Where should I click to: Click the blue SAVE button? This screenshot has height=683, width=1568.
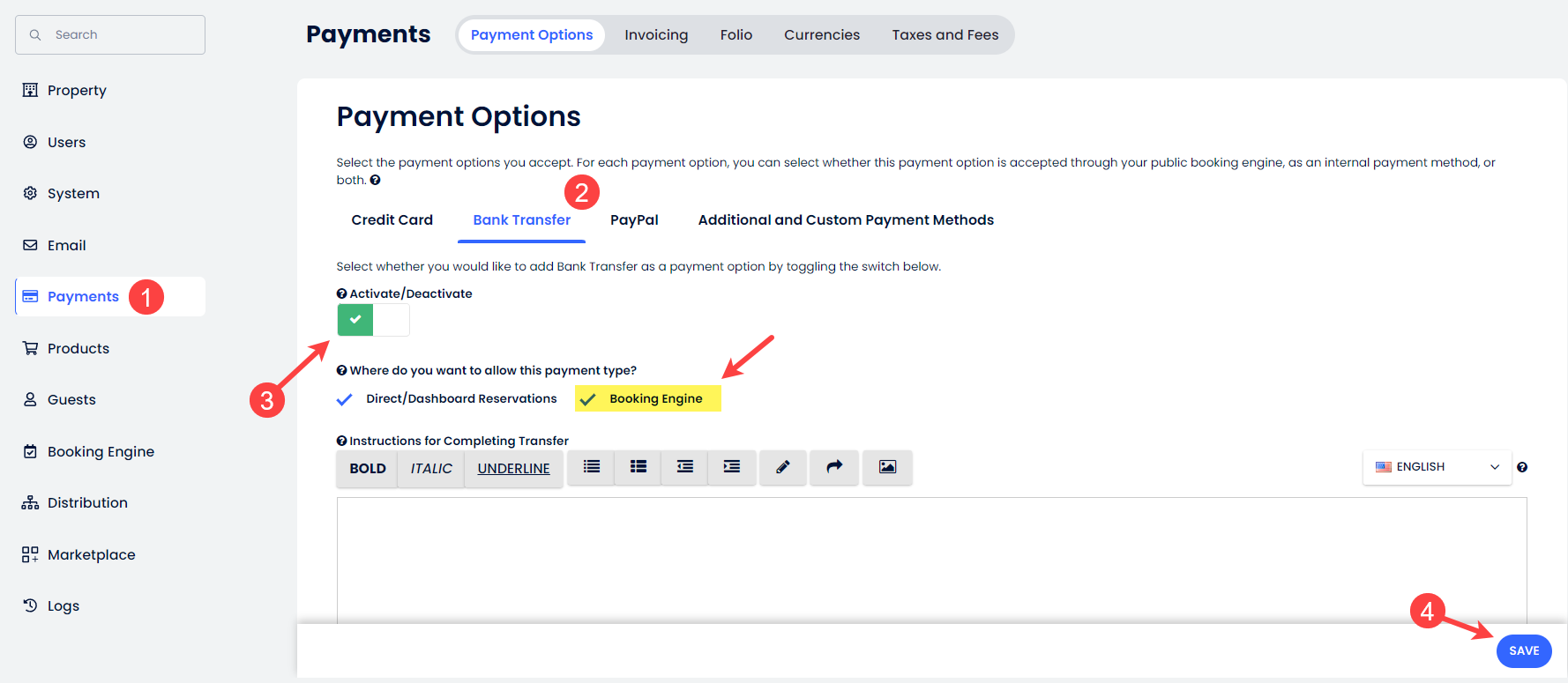(x=1523, y=651)
